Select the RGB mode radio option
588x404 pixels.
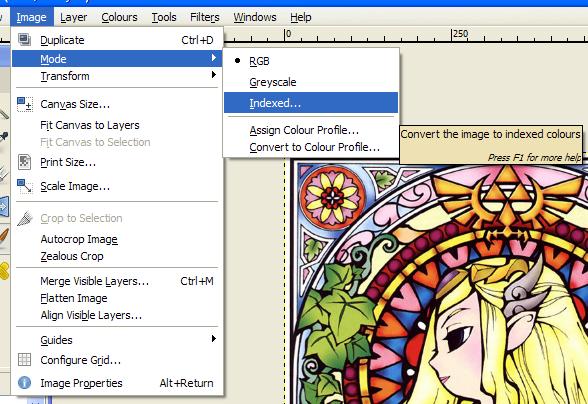tap(237, 60)
